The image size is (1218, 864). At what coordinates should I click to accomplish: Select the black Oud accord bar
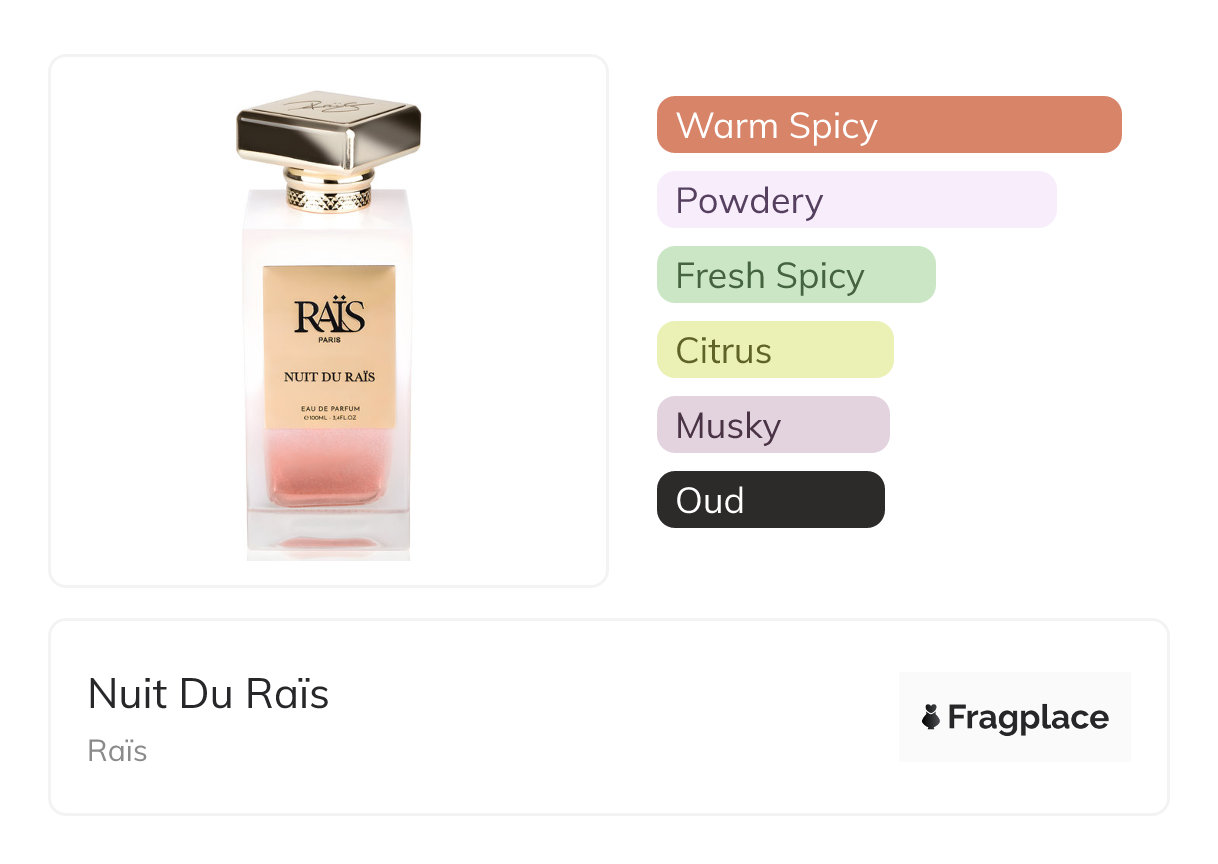tap(770, 500)
